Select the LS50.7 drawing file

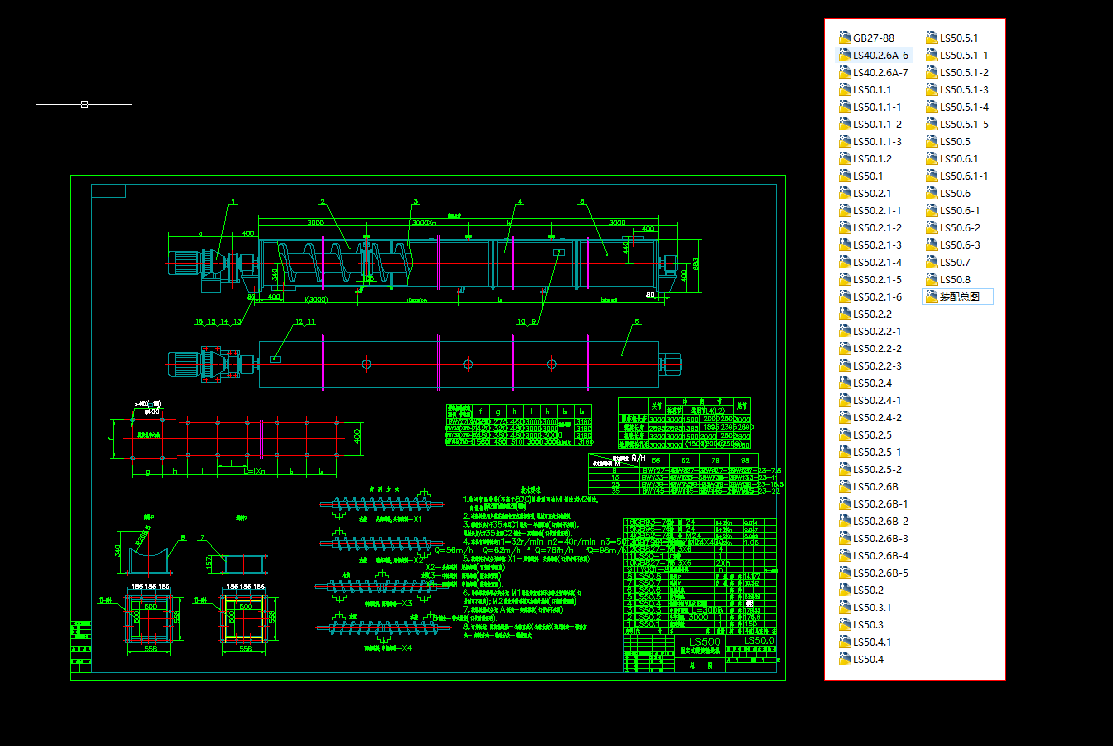[954, 262]
